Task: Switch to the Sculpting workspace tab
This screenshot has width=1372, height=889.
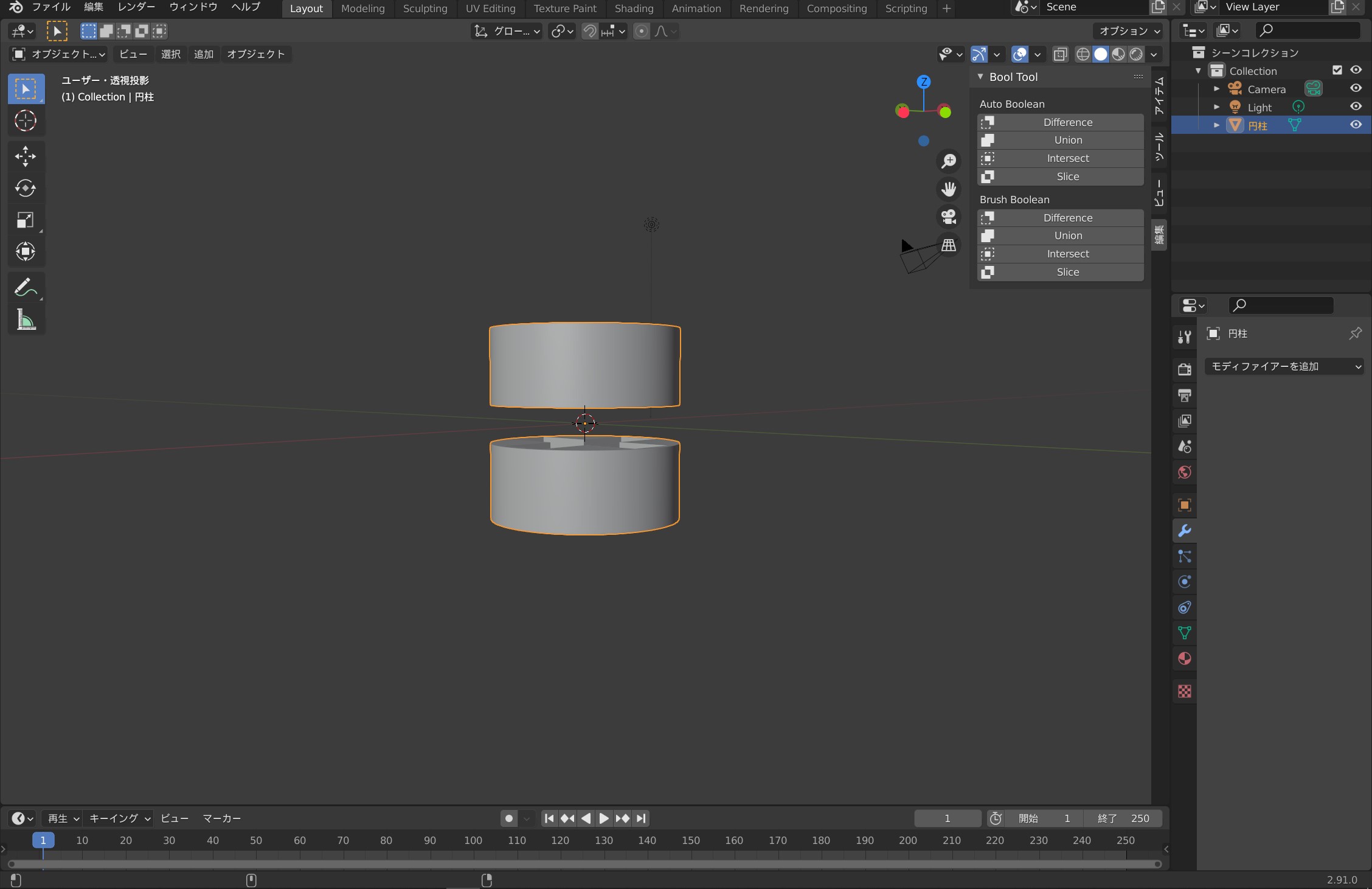Action: pos(424,9)
